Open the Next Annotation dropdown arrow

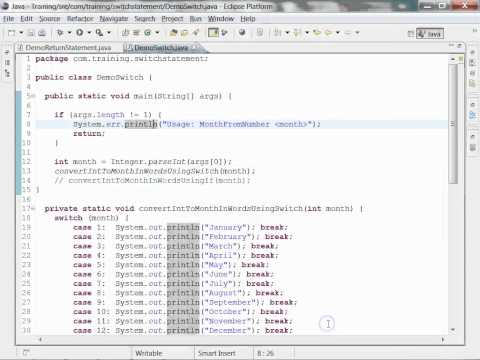click(x=287, y=33)
